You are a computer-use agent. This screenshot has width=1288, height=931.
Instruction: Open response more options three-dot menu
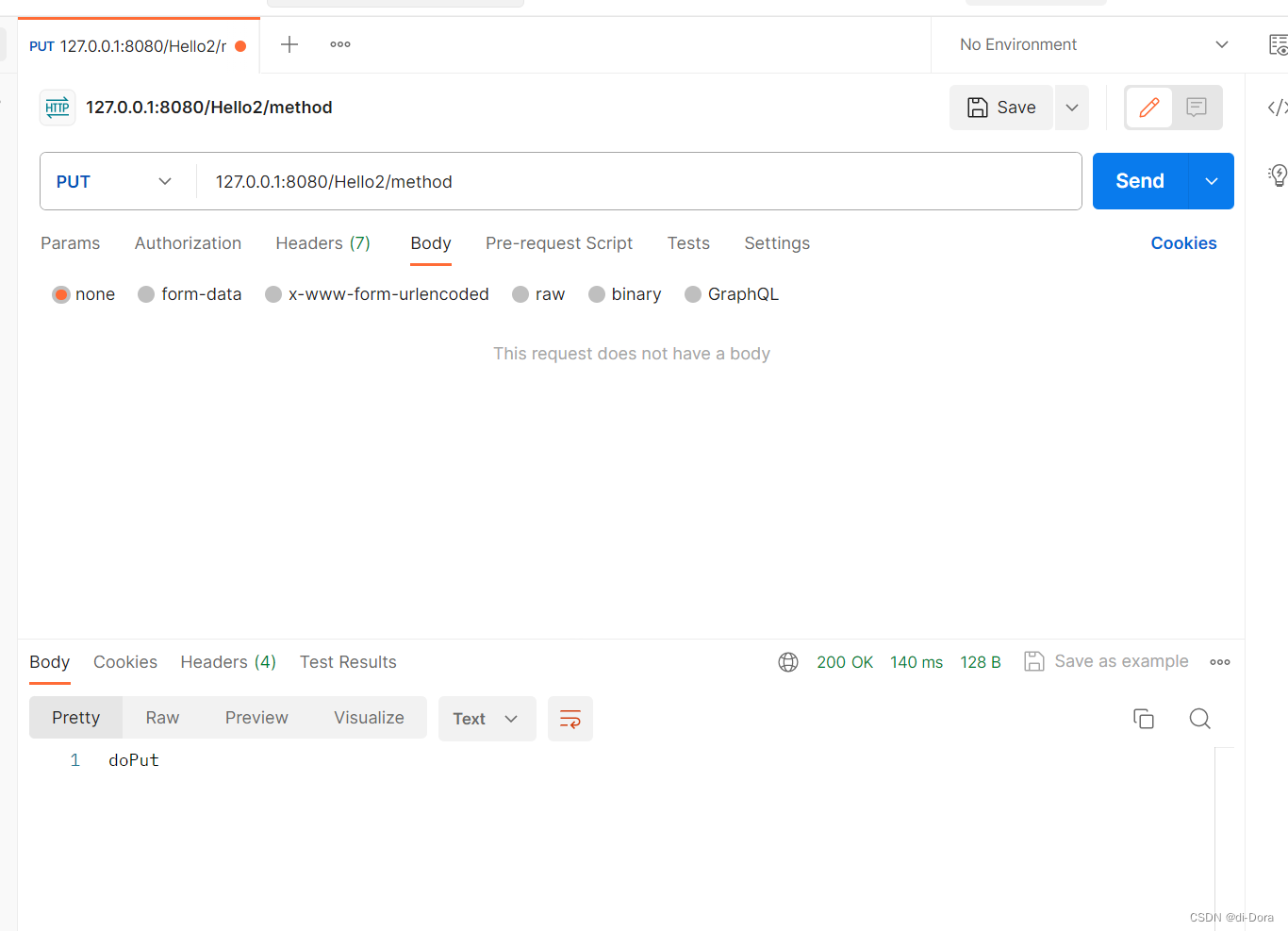point(1220,662)
